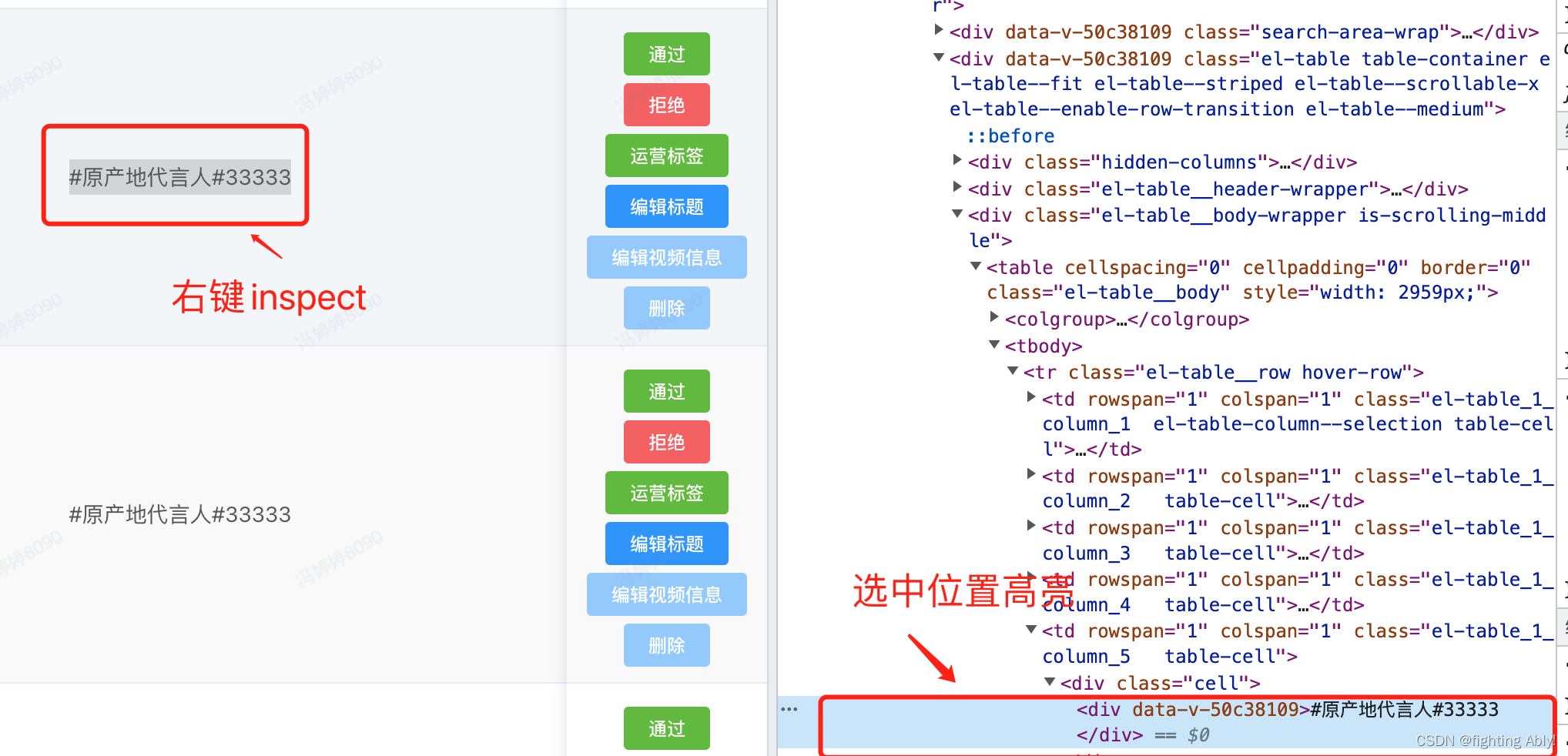Click 运营标签 button in first row
This screenshot has width=1568, height=756.
click(x=666, y=156)
